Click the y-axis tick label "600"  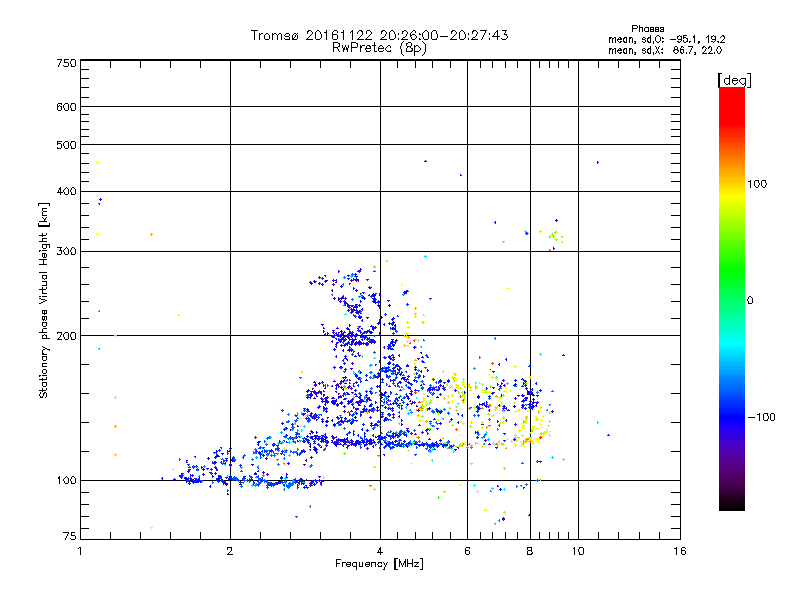point(67,107)
